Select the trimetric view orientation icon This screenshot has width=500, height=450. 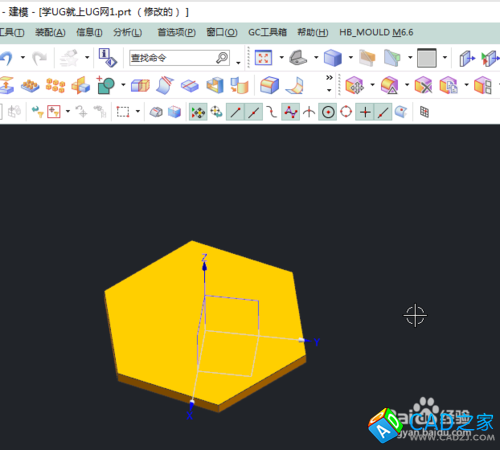pos(298,58)
